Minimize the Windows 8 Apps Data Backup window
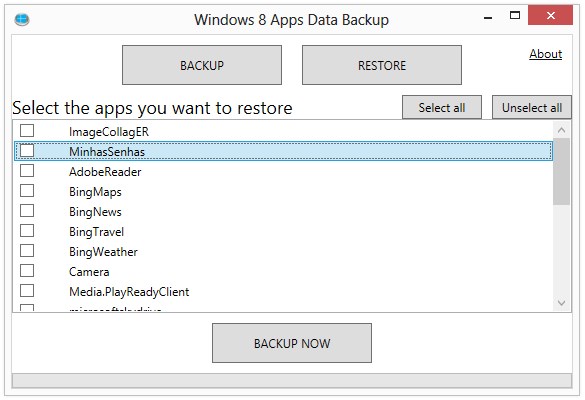Image resolution: width=585 pixels, height=400 pixels. pos(488,17)
